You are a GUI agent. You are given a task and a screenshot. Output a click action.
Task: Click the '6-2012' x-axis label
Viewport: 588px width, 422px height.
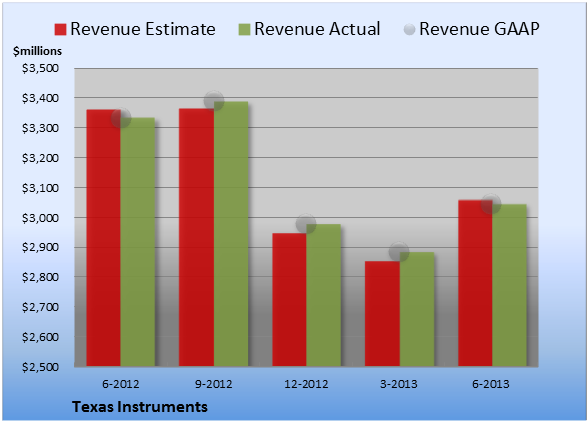[x=121, y=384]
